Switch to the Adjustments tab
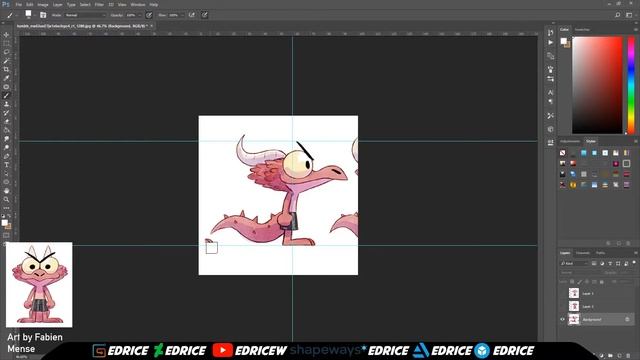The image size is (640, 360). click(570, 141)
